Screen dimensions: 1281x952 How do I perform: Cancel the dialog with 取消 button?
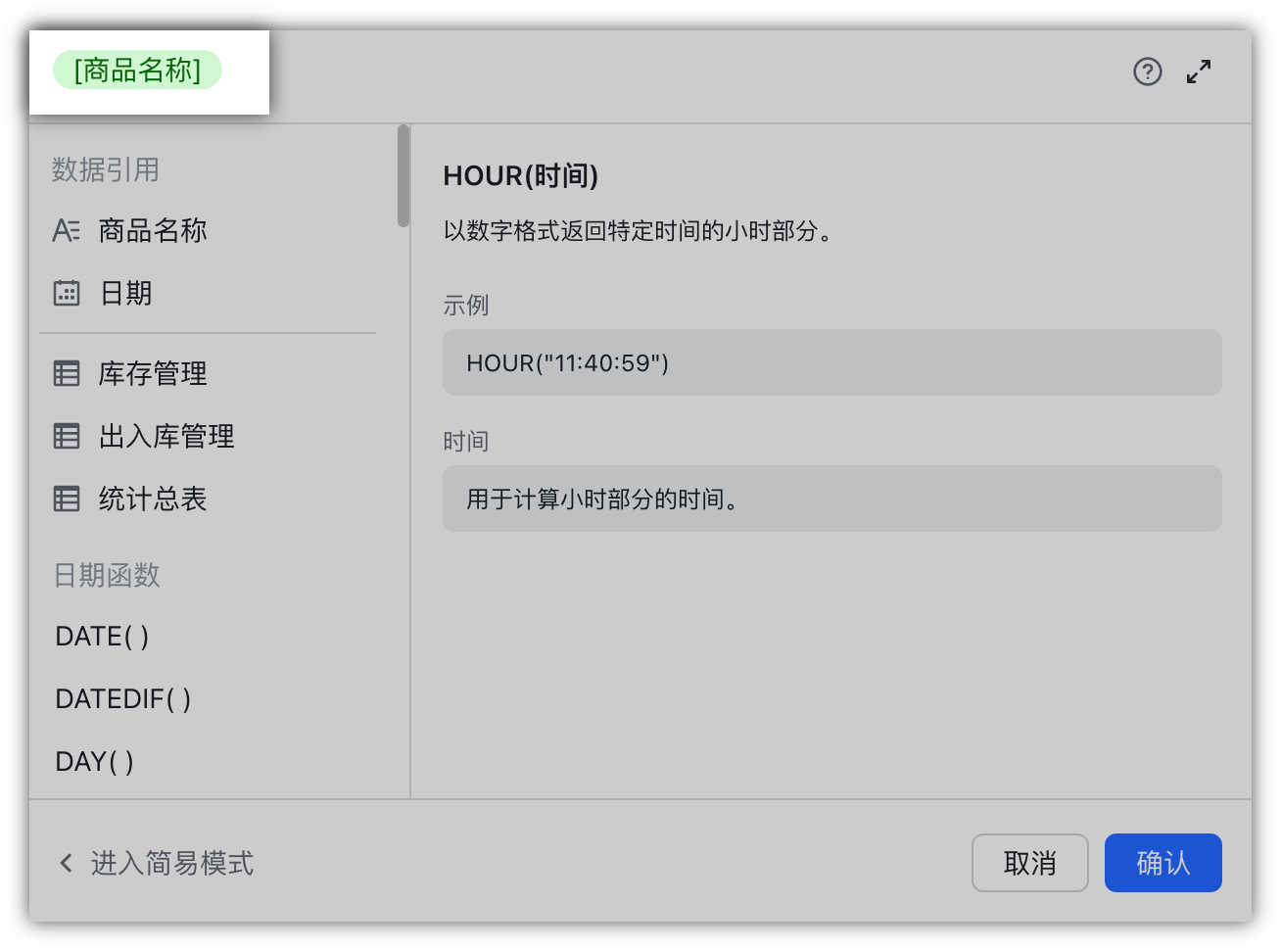point(1029,863)
